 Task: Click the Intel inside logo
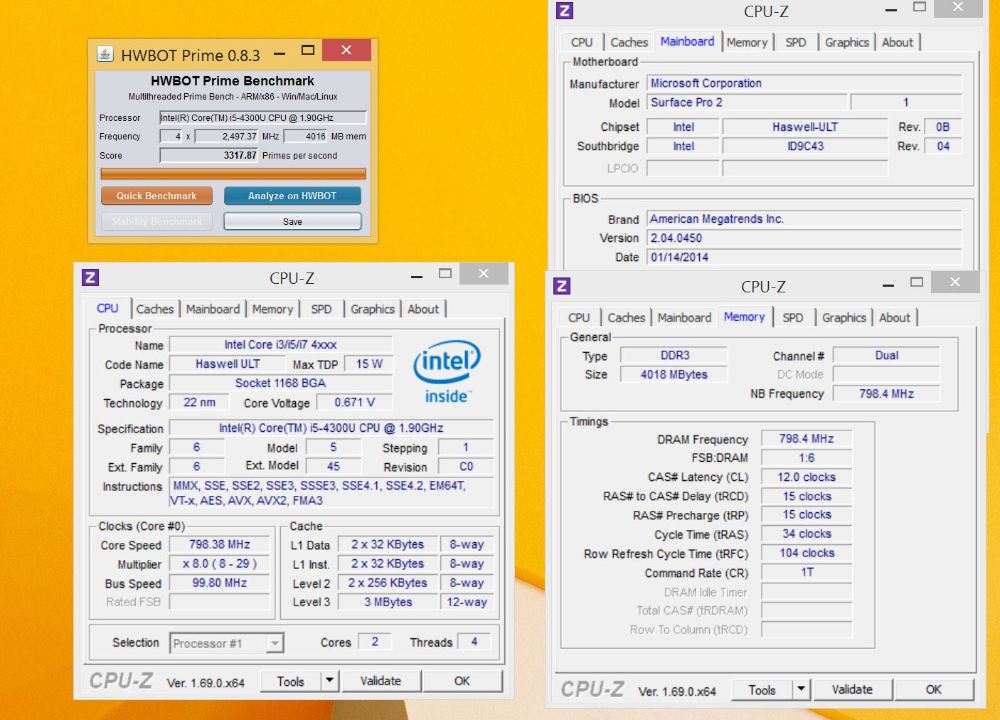pos(447,373)
